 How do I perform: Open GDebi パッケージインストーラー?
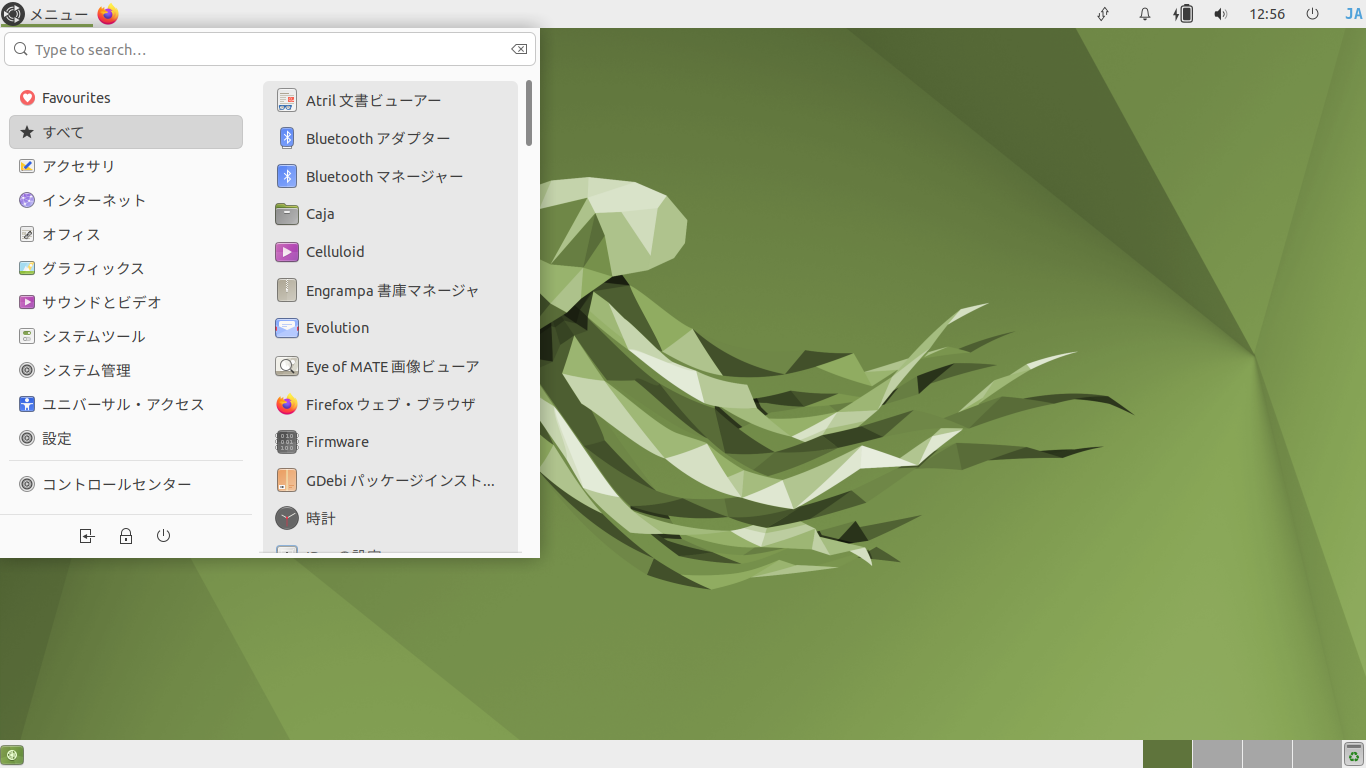point(390,480)
